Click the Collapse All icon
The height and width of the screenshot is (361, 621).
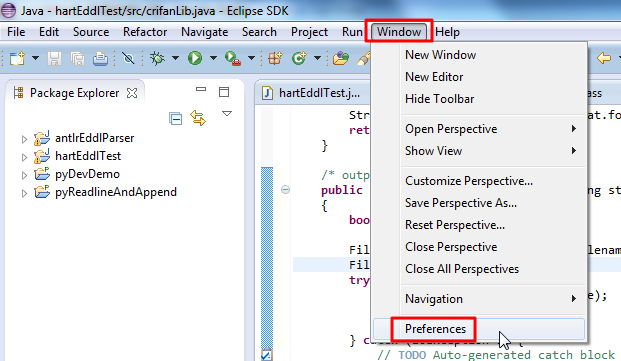tap(175, 118)
